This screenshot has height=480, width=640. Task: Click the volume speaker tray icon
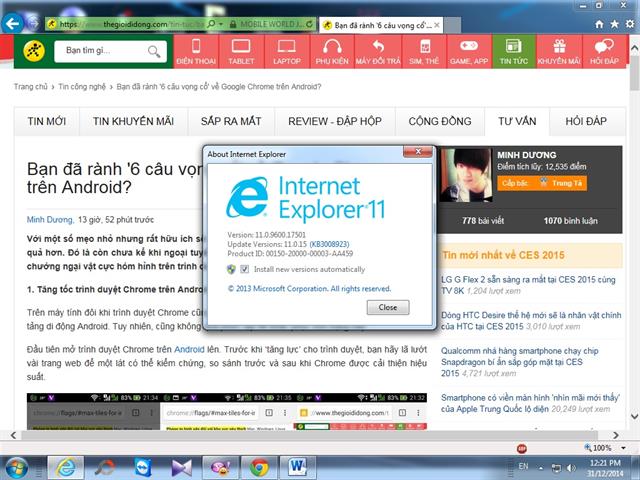click(x=571, y=468)
